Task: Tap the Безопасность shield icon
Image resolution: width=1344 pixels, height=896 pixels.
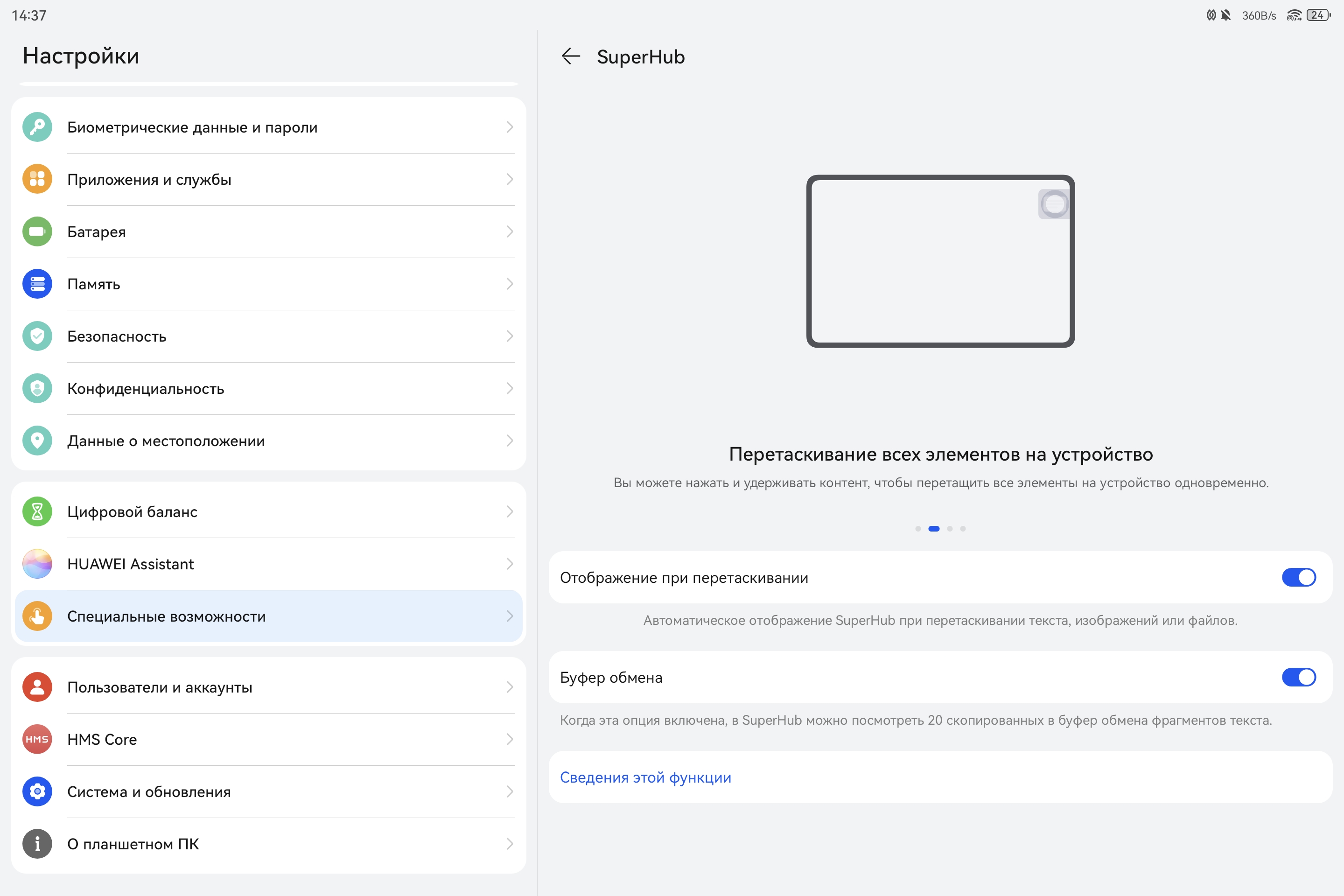Action: tap(37, 336)
